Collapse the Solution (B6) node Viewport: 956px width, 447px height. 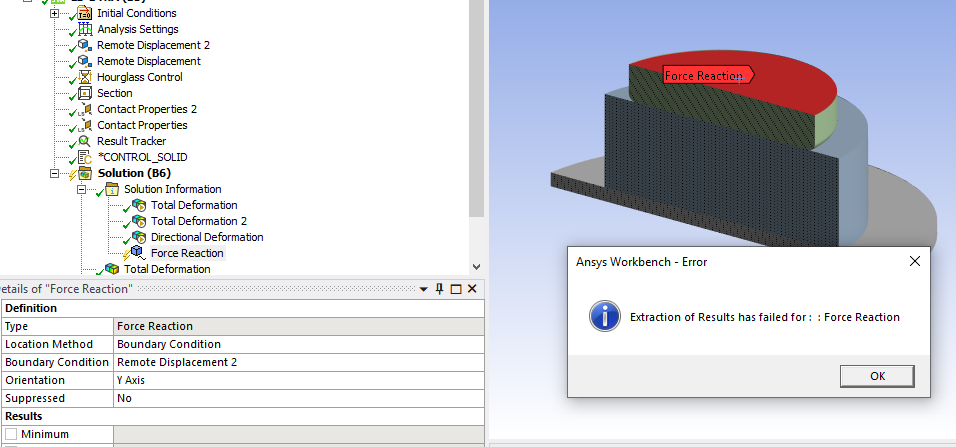tap(54, 173)
